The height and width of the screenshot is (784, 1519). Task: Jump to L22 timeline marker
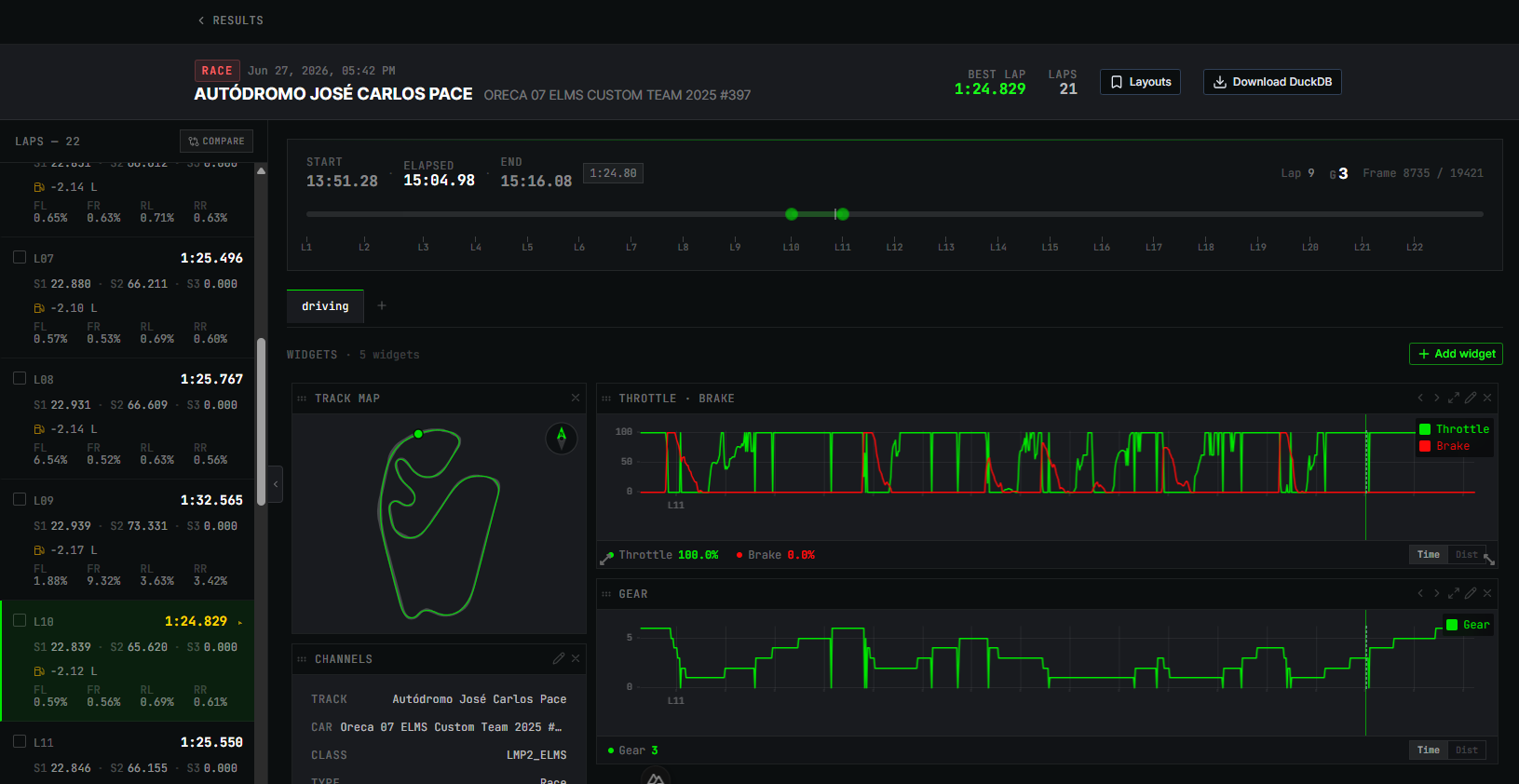1415,247
